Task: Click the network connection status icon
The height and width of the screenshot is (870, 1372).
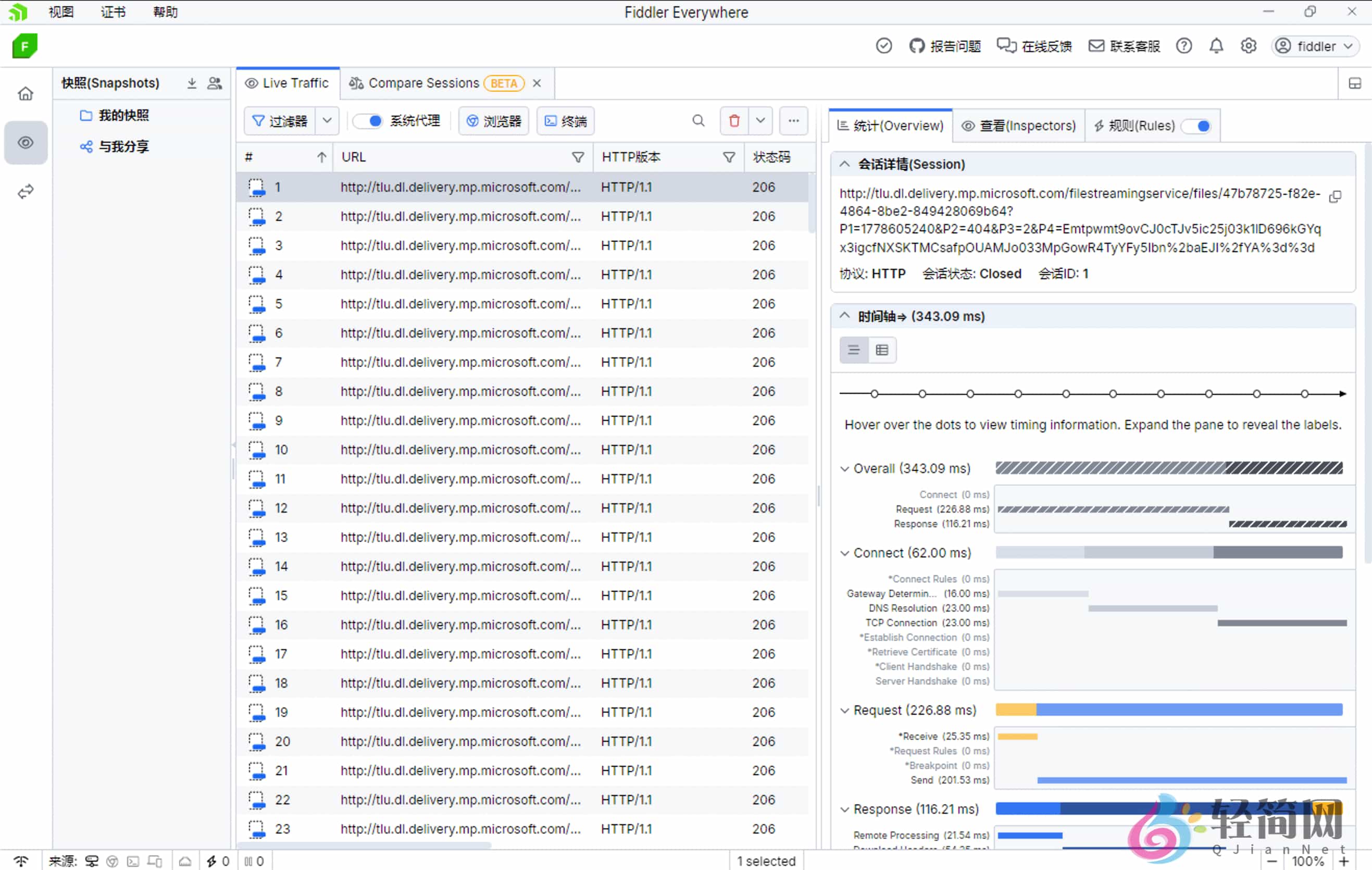Action: [x=21, y=861]
